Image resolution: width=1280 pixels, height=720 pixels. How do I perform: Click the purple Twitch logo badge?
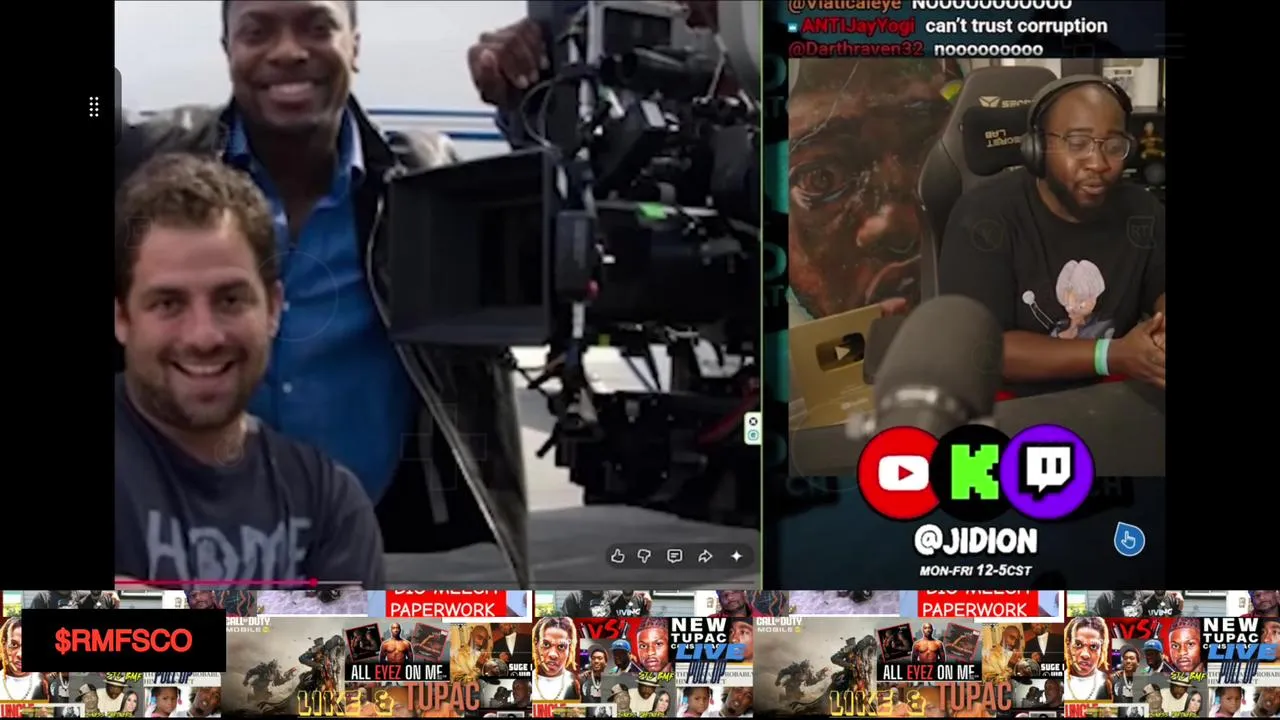(x=1048, y=470)
